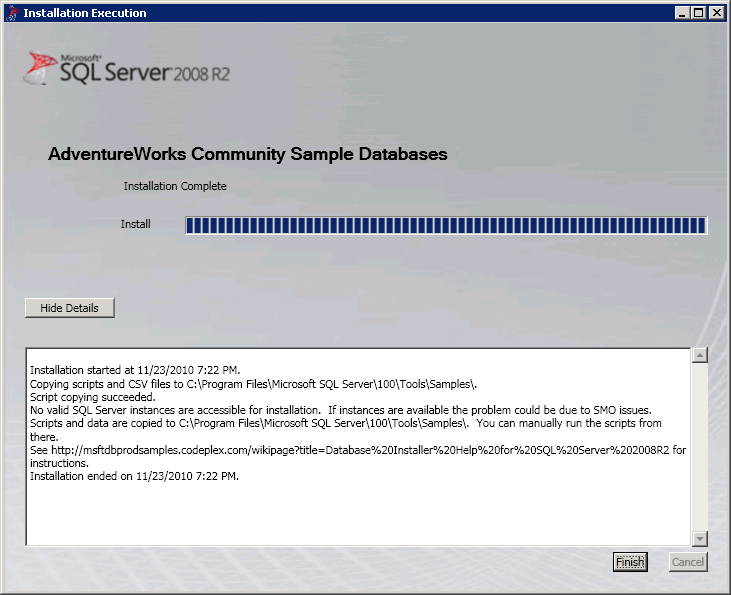This screenshot has height=595, width=731.
Task: Click the 'Script copying succeeded.' log line
Action: point(92,397)
